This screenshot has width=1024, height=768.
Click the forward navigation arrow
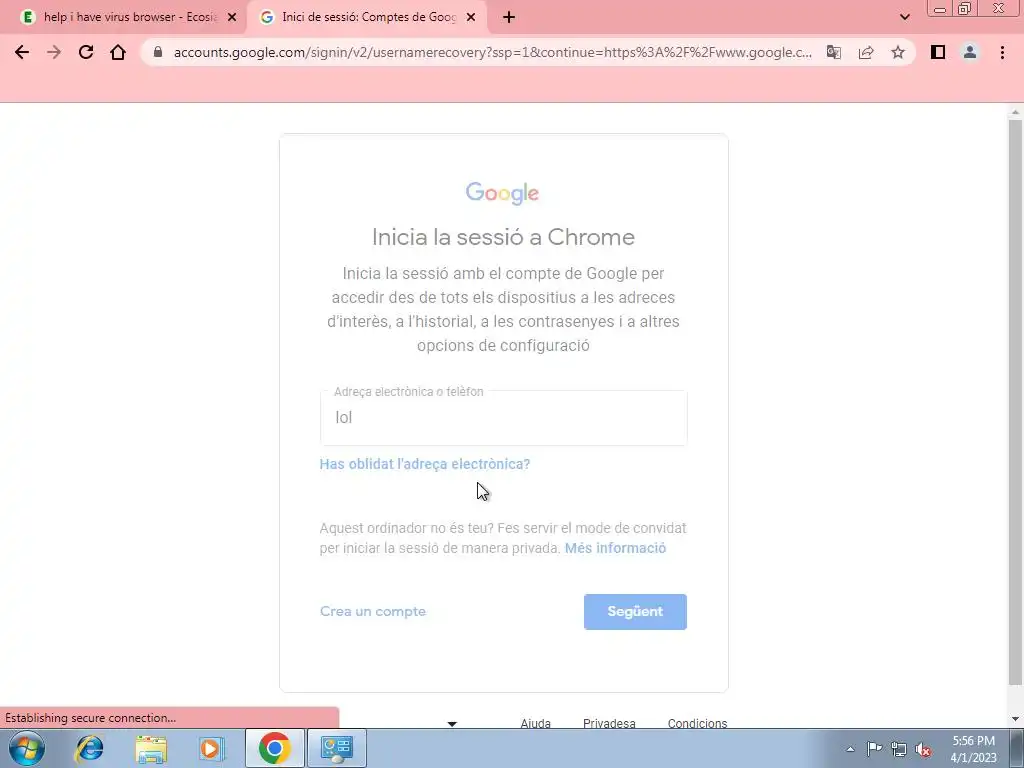[54, 52]
